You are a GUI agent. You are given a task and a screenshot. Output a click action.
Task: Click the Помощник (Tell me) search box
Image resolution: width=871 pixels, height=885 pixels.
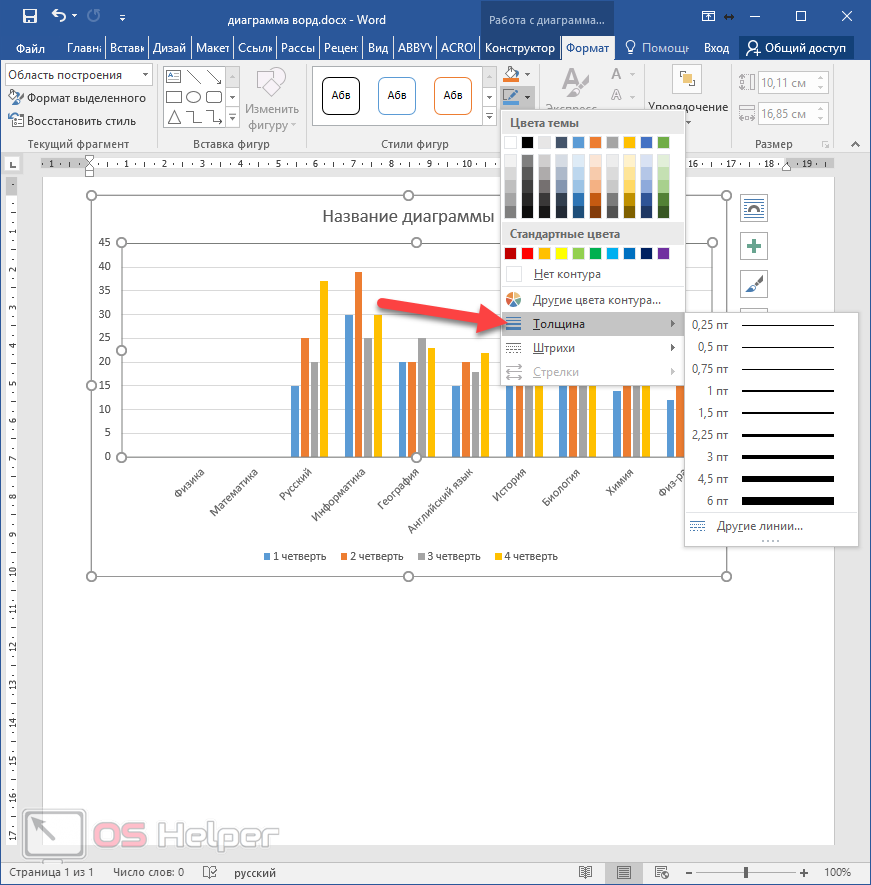pos(658,49)
